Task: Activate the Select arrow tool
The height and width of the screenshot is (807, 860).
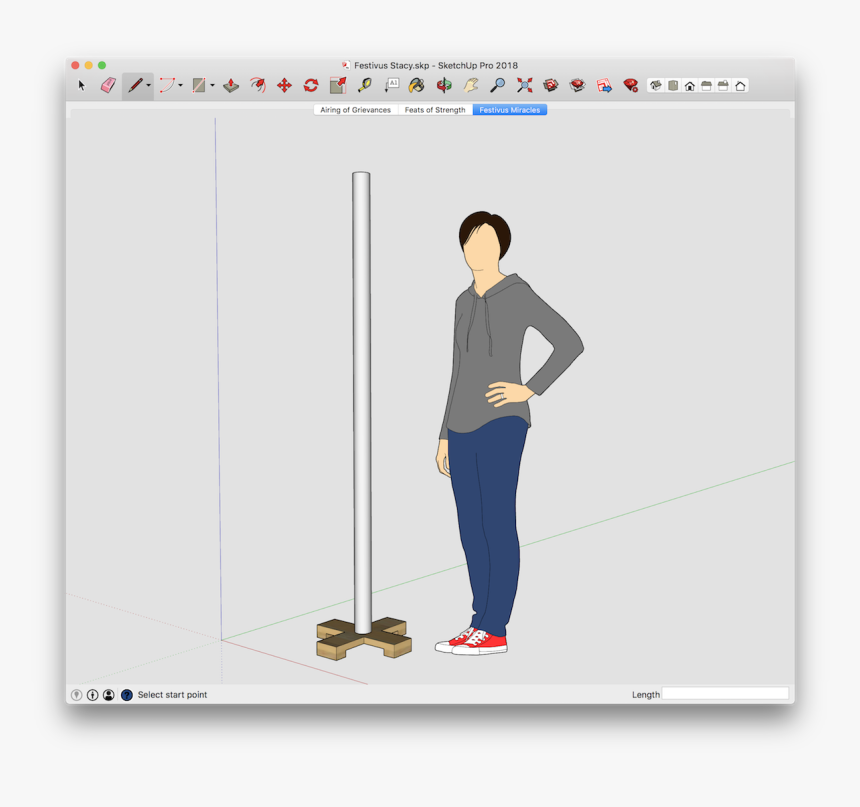Action: (81, 86)
